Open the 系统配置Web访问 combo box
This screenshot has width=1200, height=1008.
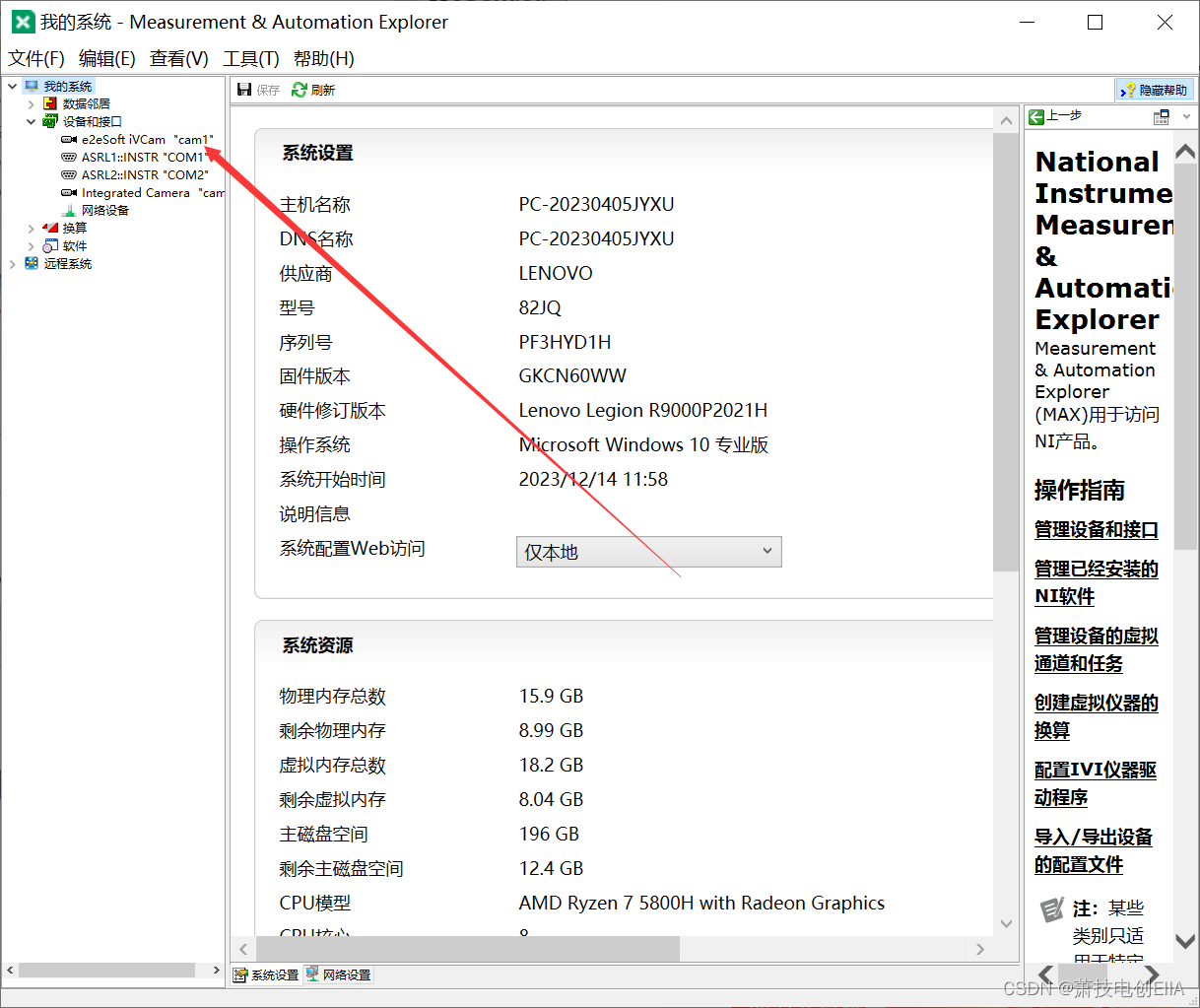[x=649, y=552]
